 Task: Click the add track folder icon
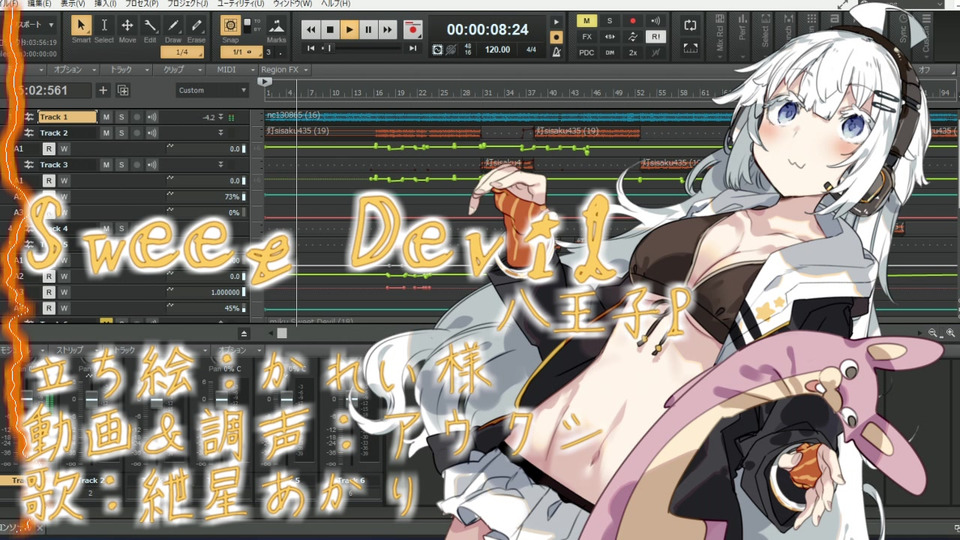123,91
